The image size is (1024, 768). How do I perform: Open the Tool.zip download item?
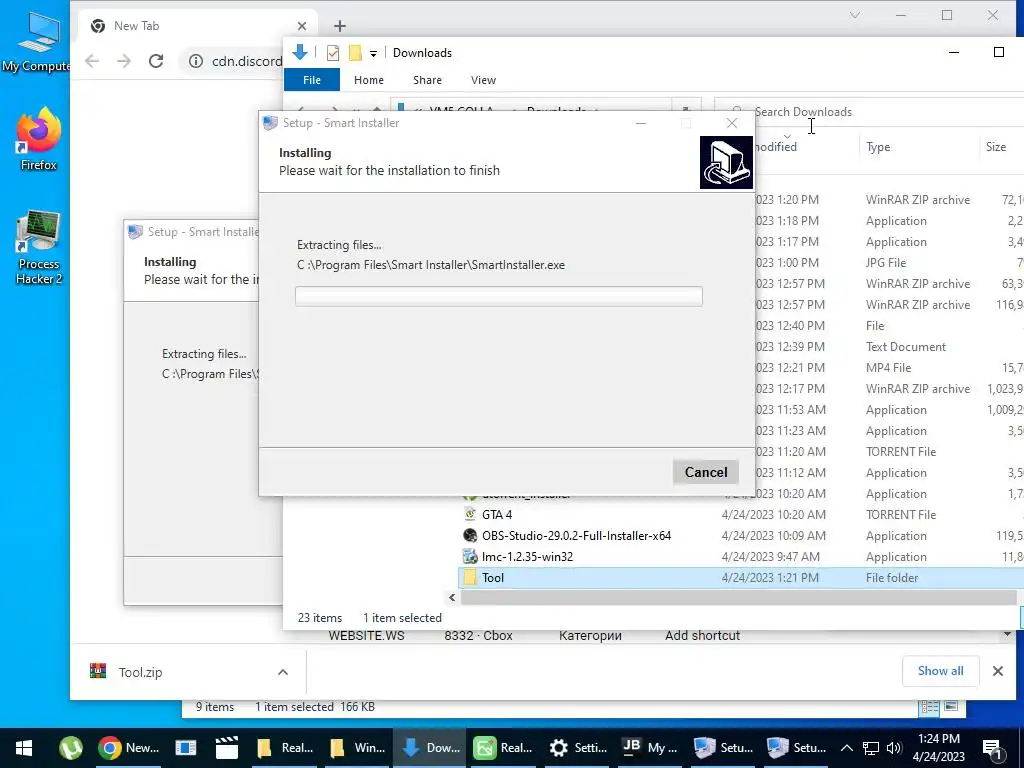click(x=140, y=672)
